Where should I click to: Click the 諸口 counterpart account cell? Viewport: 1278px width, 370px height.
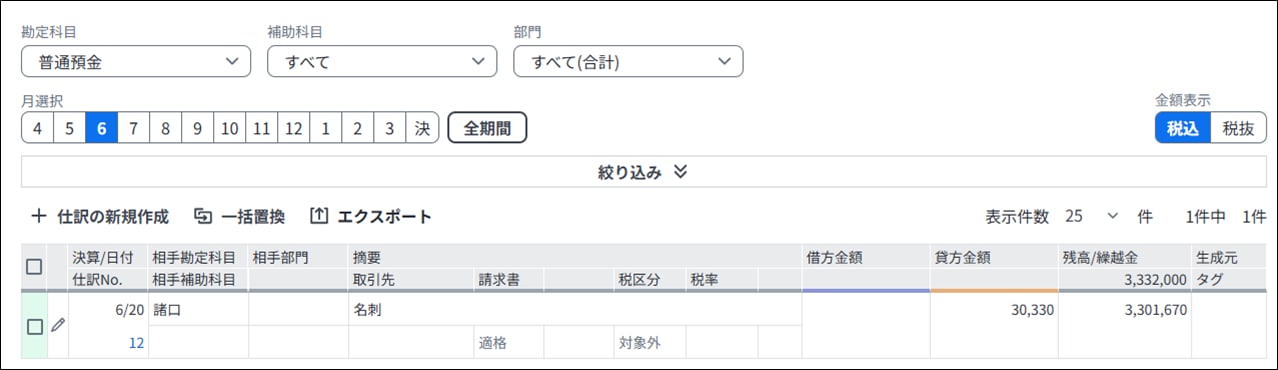coord(198,310)
